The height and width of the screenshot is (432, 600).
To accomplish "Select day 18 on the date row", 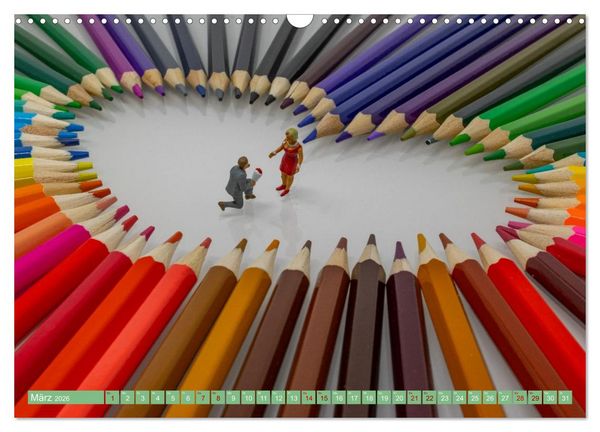I will click(369, 398).
